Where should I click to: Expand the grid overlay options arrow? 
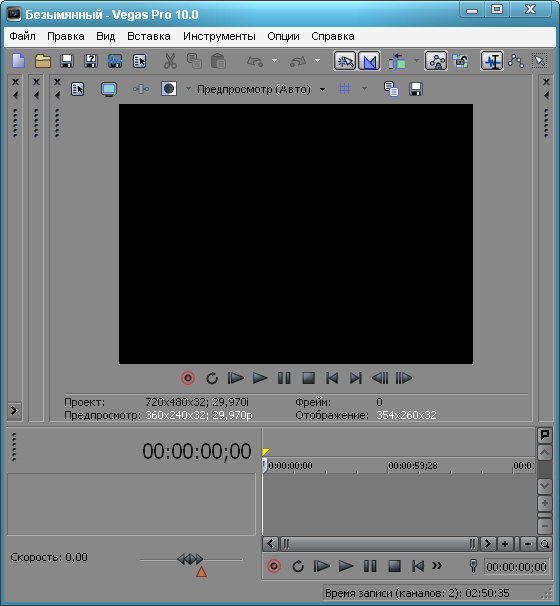point(364,89)
